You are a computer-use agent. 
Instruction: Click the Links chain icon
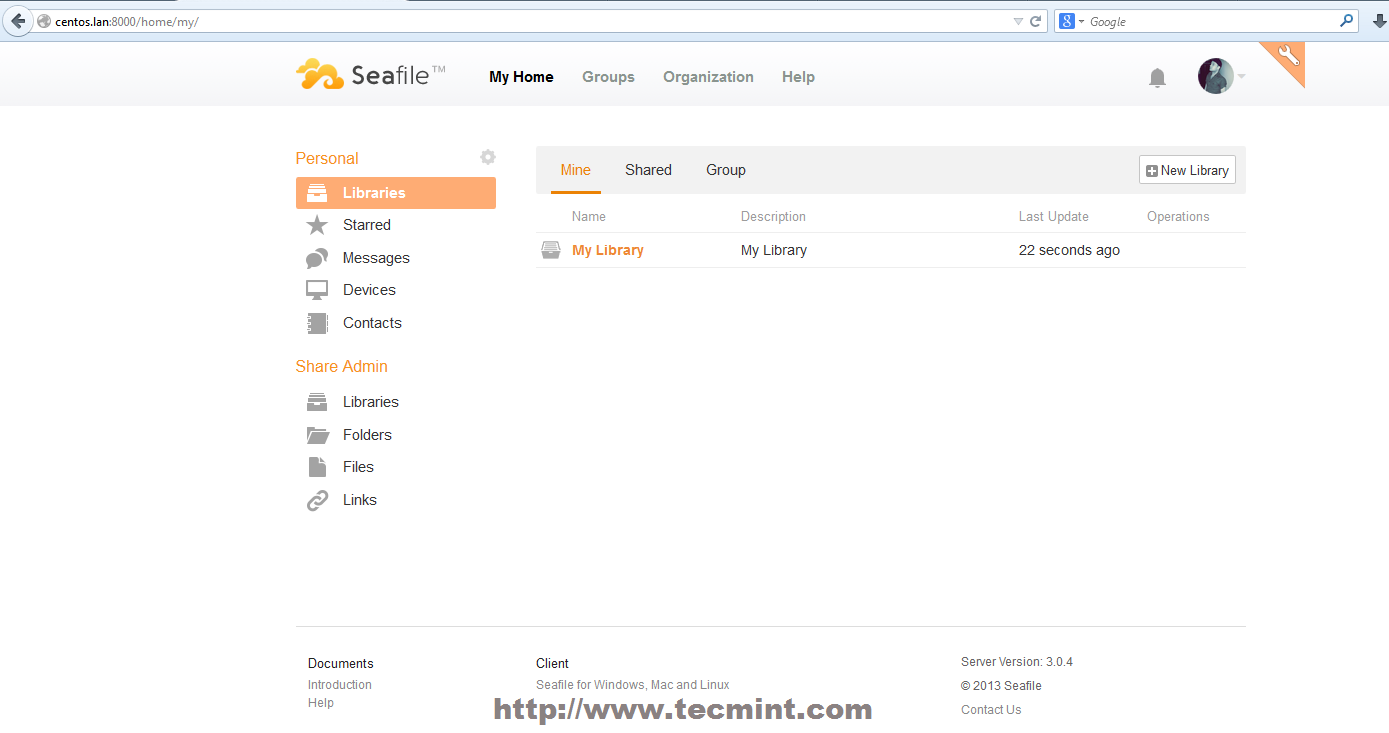coord(317,500)
